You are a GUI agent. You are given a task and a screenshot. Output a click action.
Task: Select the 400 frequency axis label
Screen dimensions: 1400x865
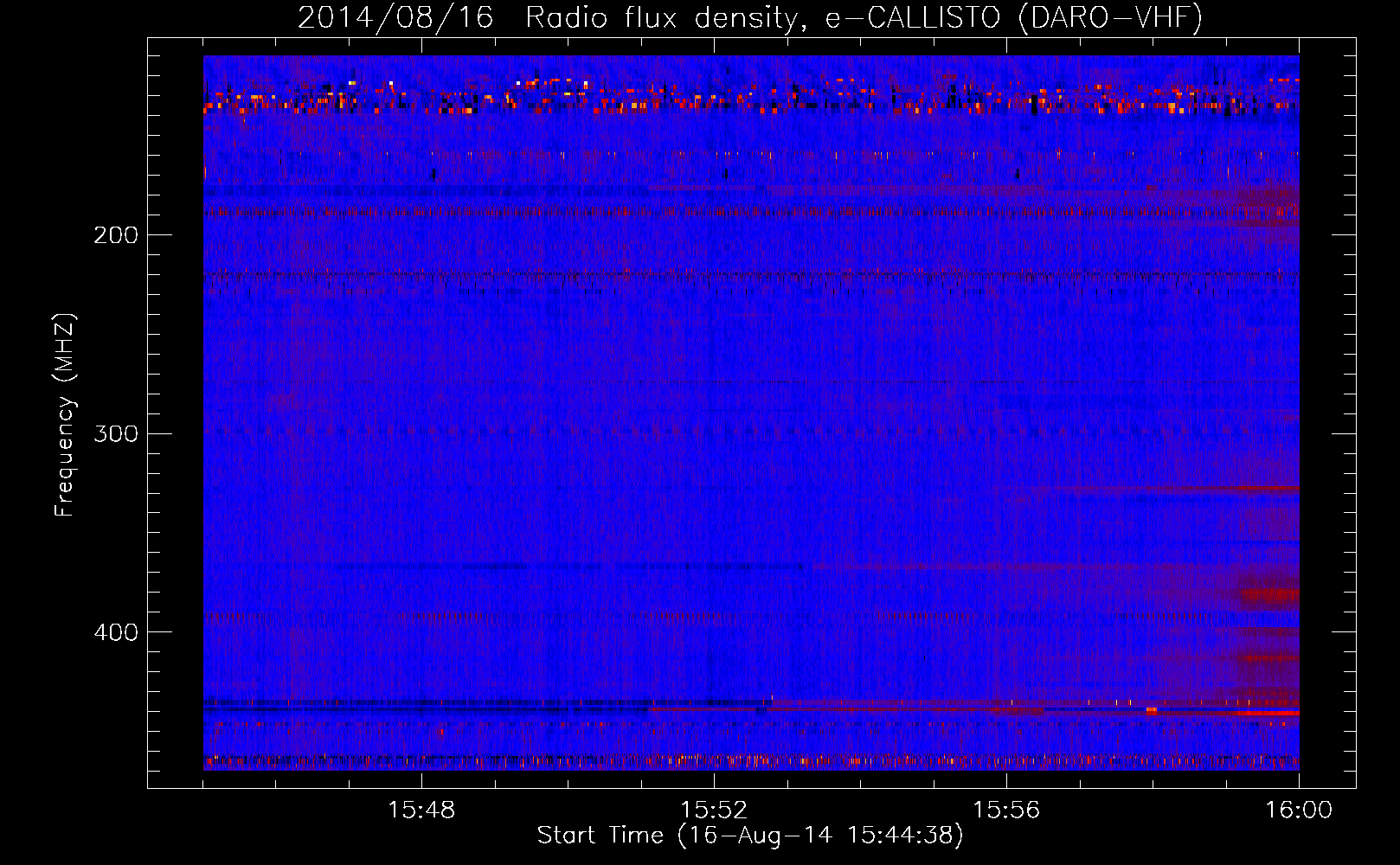point(116,632)
